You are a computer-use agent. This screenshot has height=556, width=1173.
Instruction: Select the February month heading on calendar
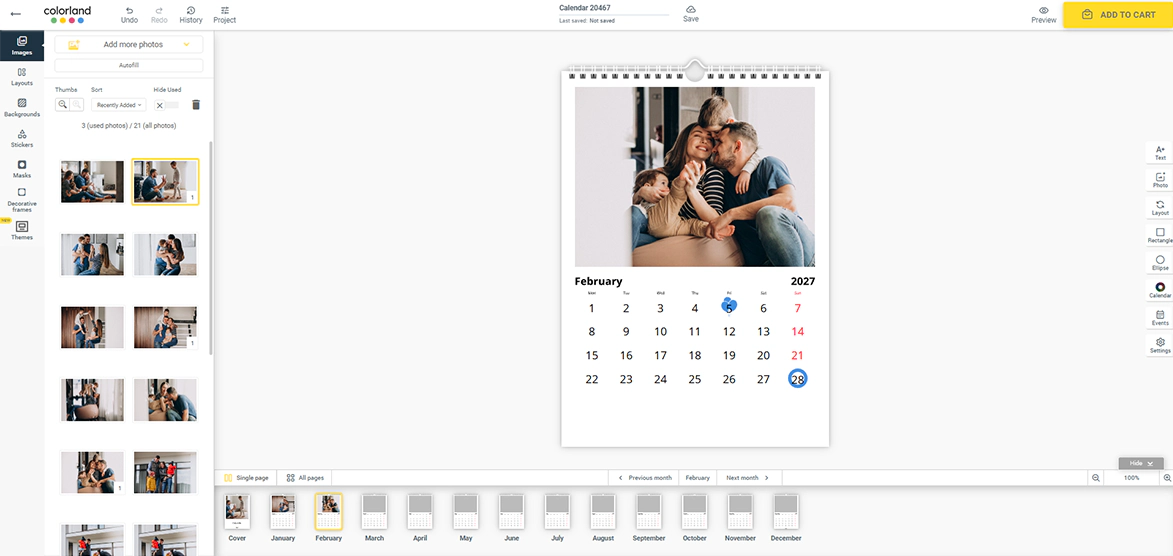click(x=598, y=281)
